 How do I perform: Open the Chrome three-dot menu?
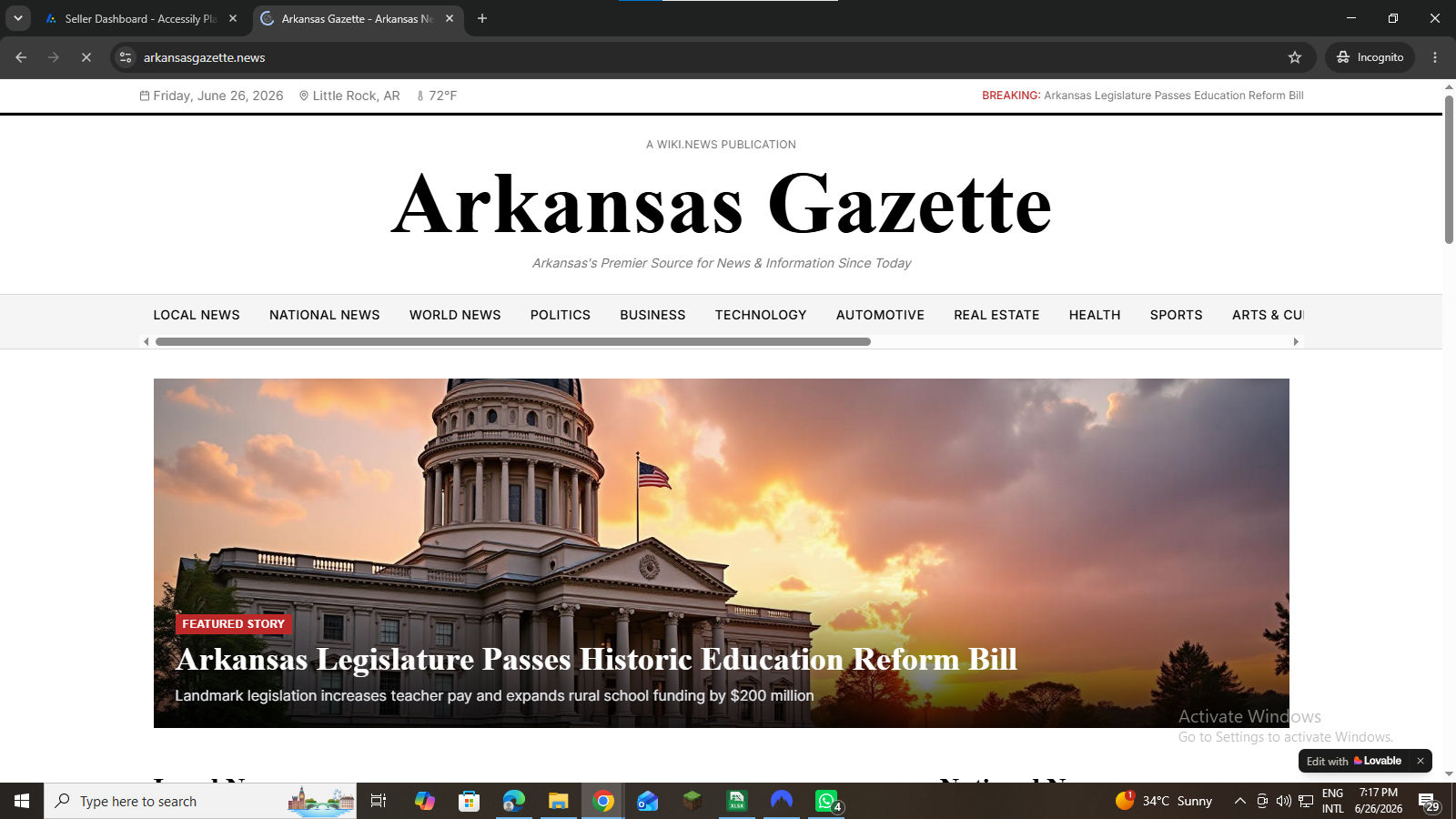coord(1435,57)
